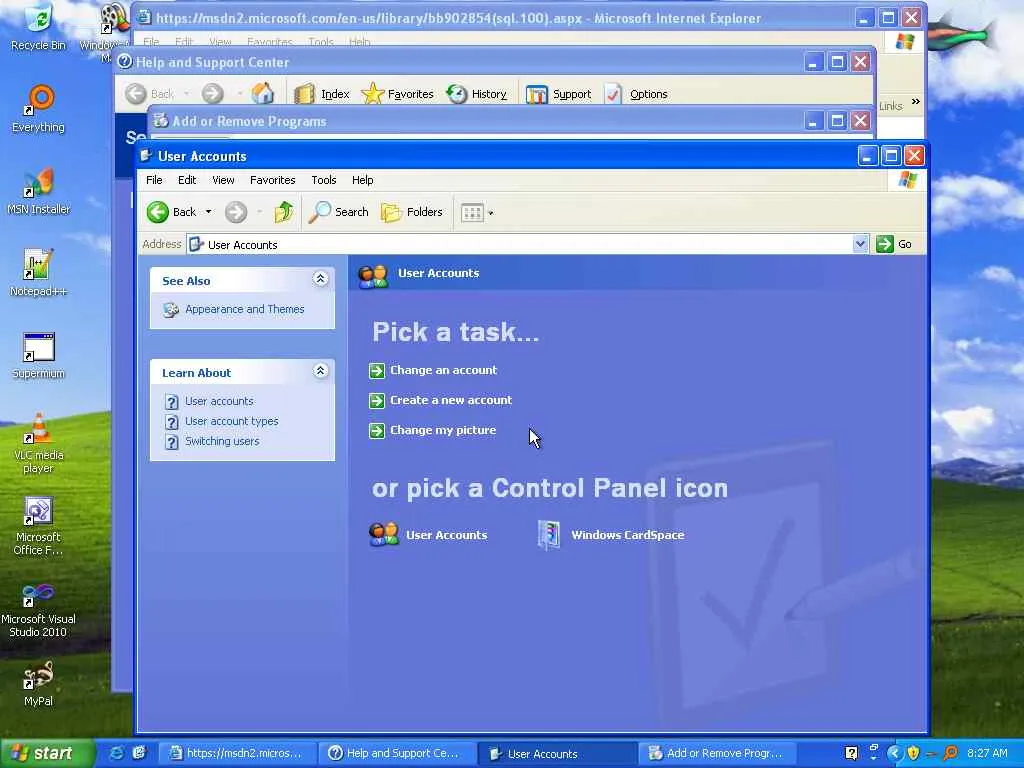Open the Windows CardSpace icon

click(x=611, y=535)
